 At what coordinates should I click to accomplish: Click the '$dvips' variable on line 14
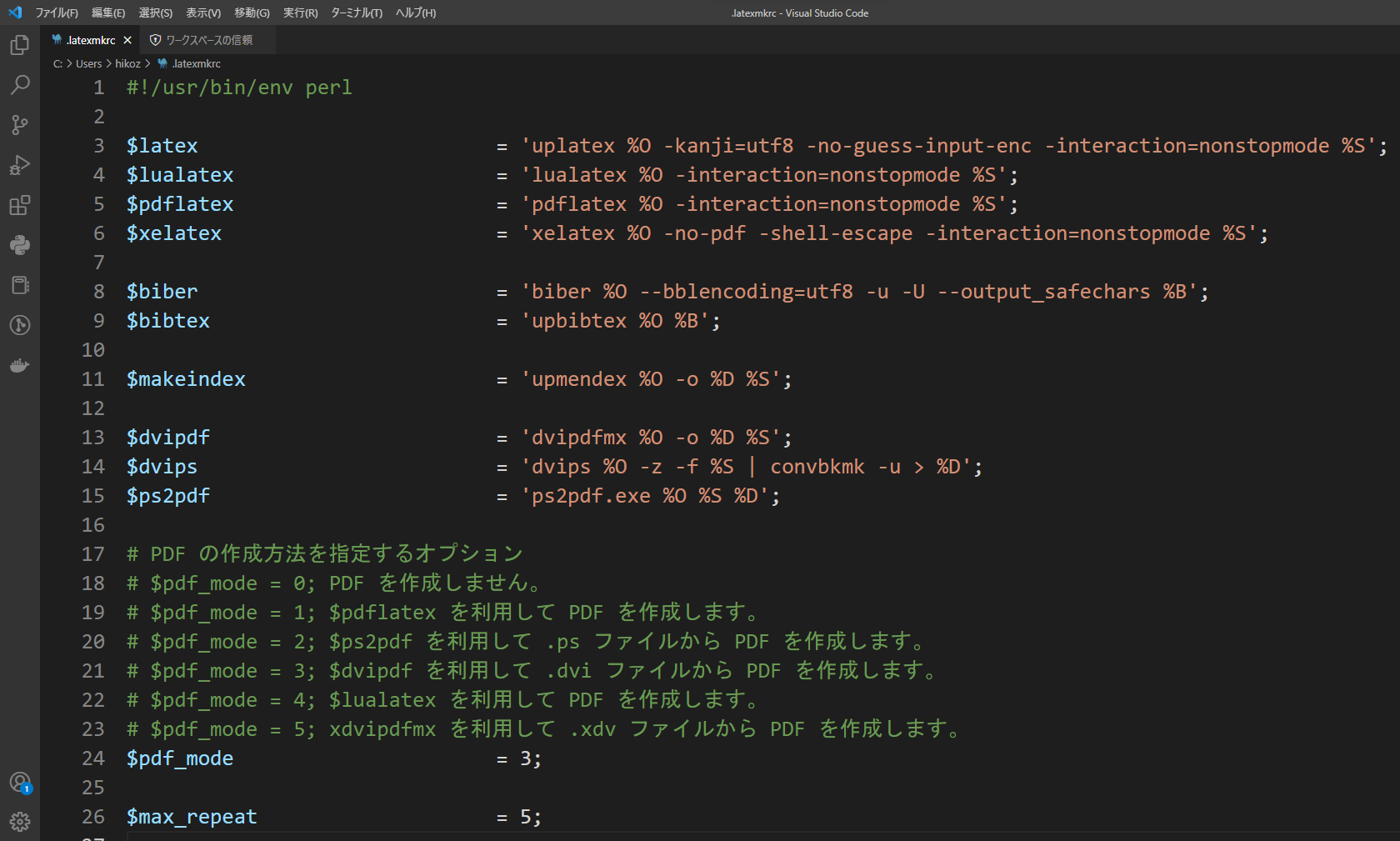coord(162,467)
